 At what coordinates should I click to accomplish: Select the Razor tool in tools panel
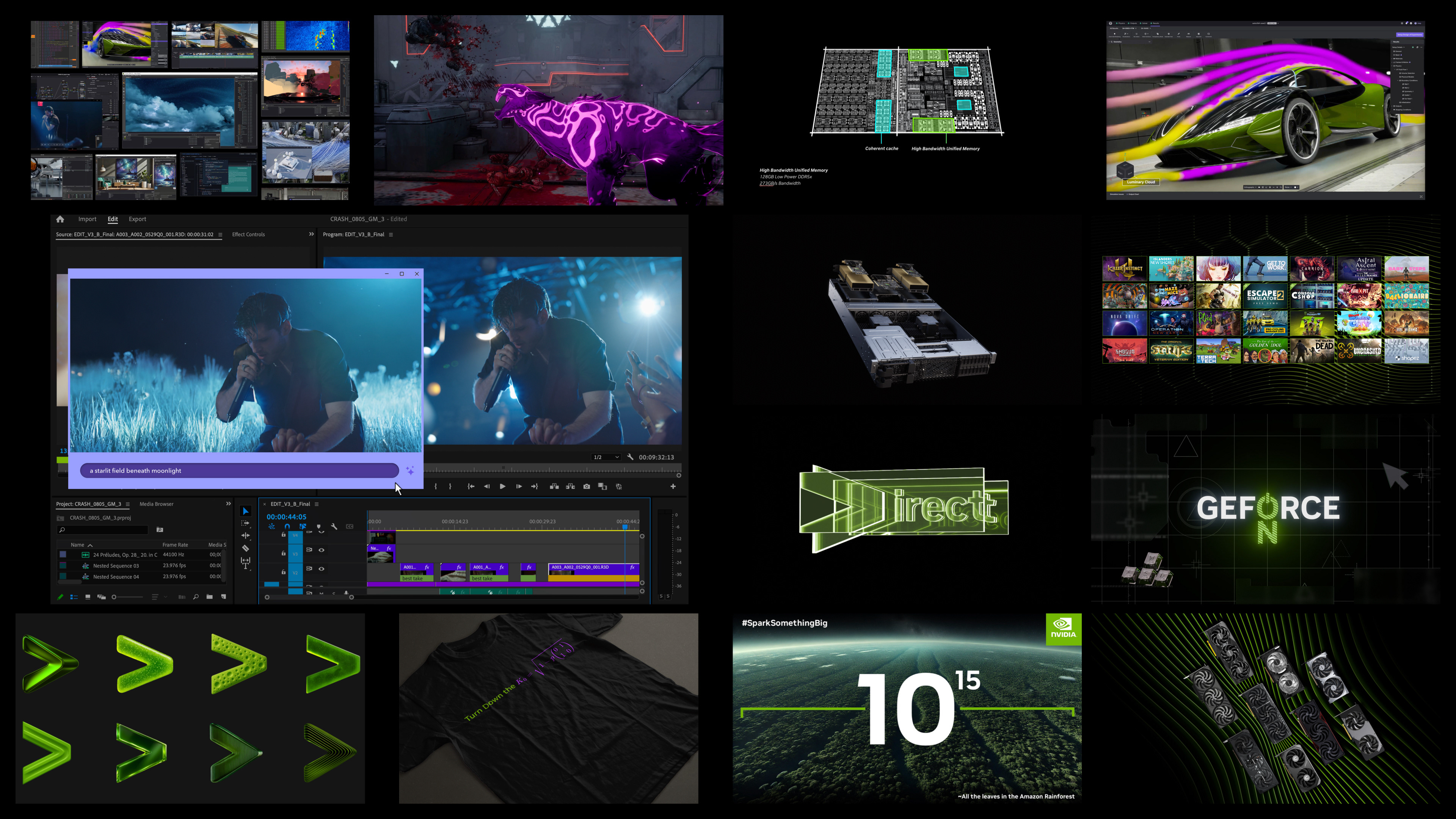pyautogui.click(x=245, y=548)
